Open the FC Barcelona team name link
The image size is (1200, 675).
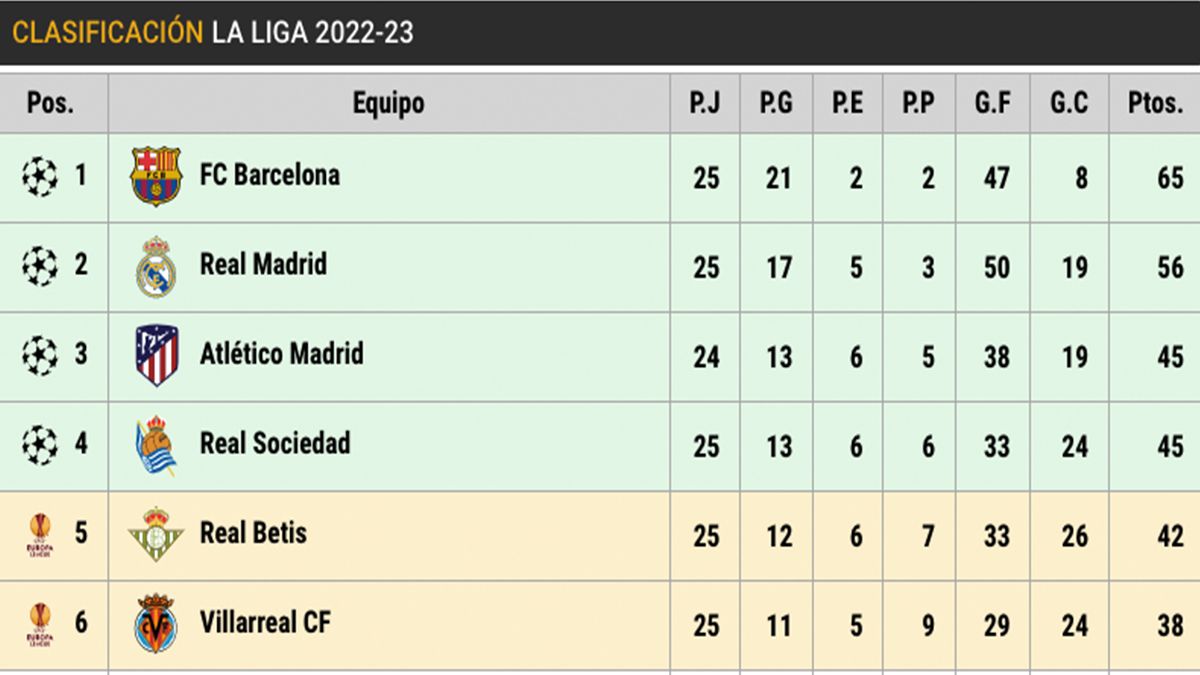pyautogui.click(x=269, y=175)
